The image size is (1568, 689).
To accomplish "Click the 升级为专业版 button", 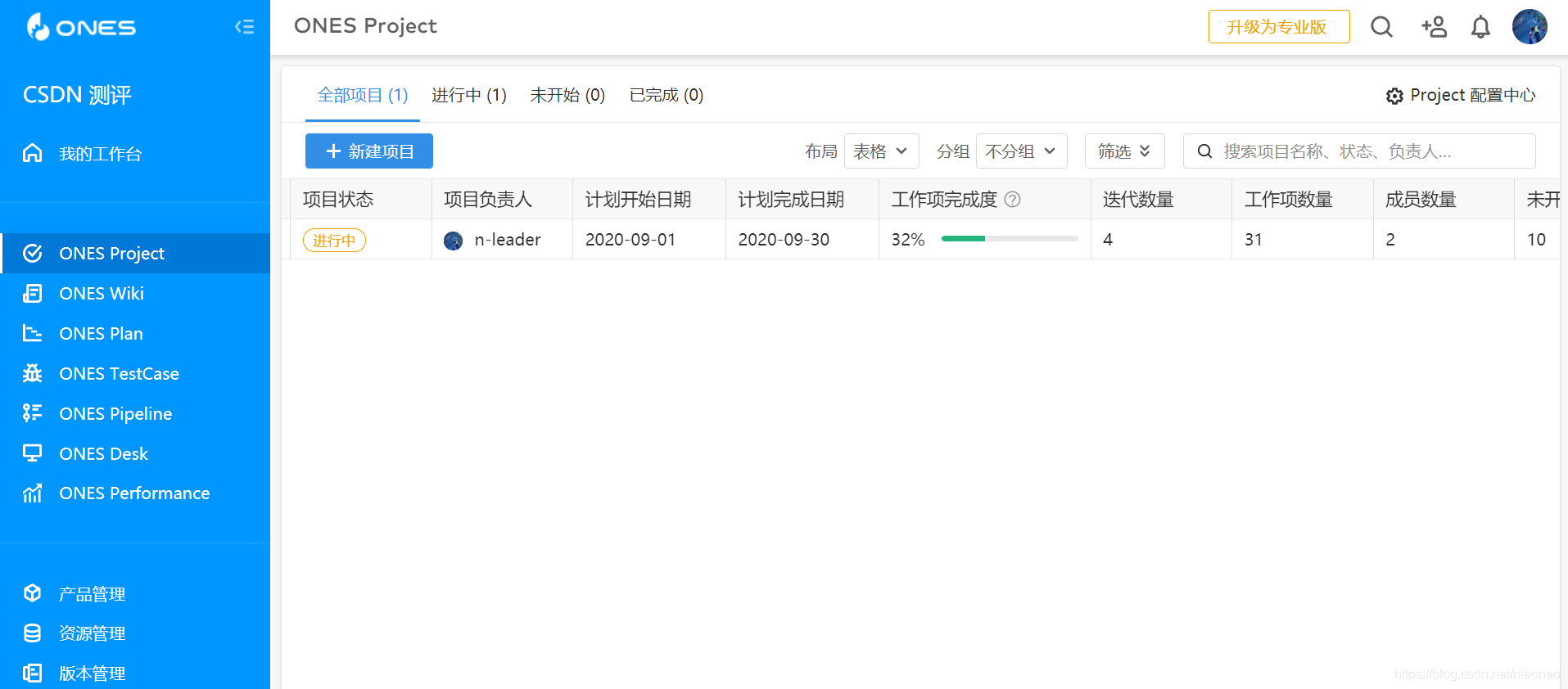I will pyautogui.click(x=1279, y=27).
